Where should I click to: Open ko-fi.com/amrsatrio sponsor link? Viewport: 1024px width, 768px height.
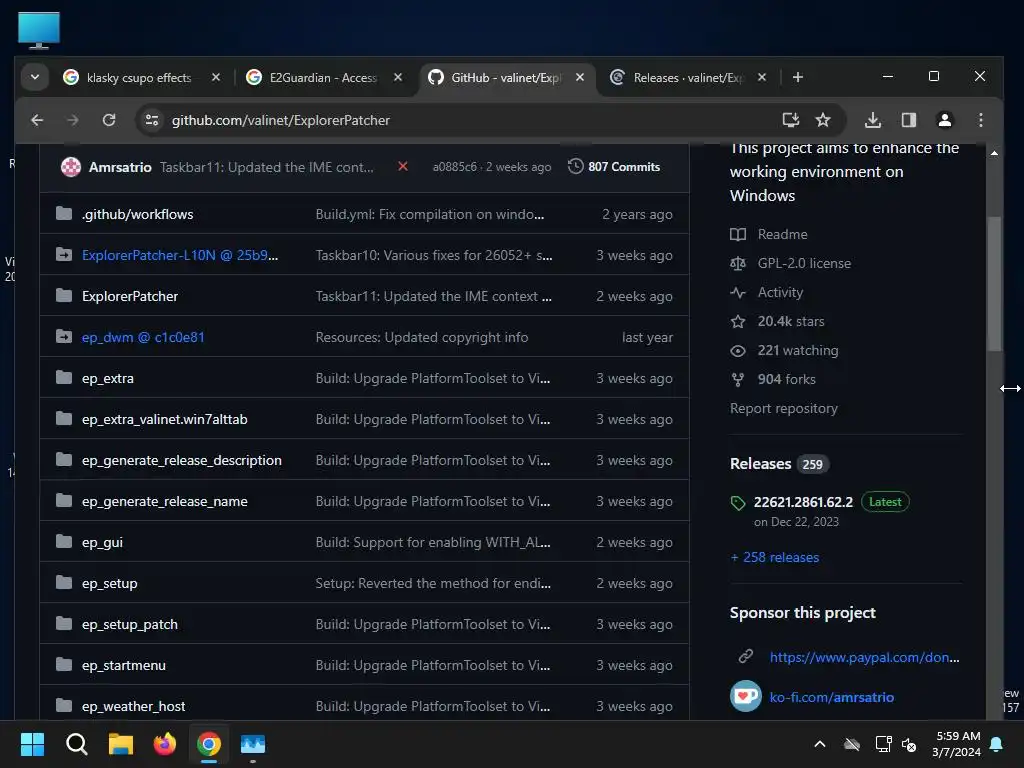tap(831, 697)
